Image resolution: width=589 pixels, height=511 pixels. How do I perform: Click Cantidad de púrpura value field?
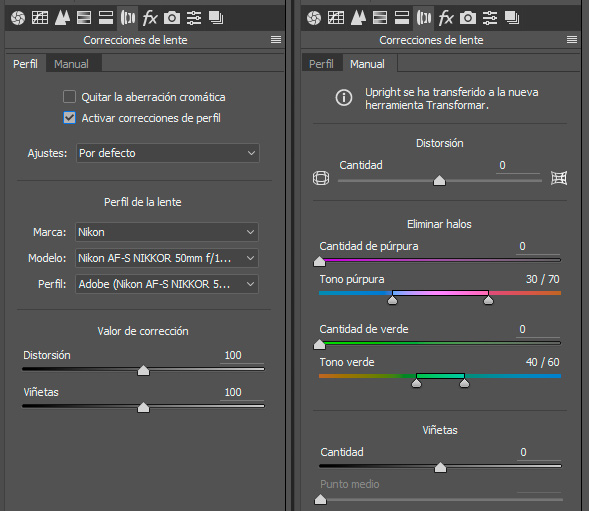coord(538,246)
